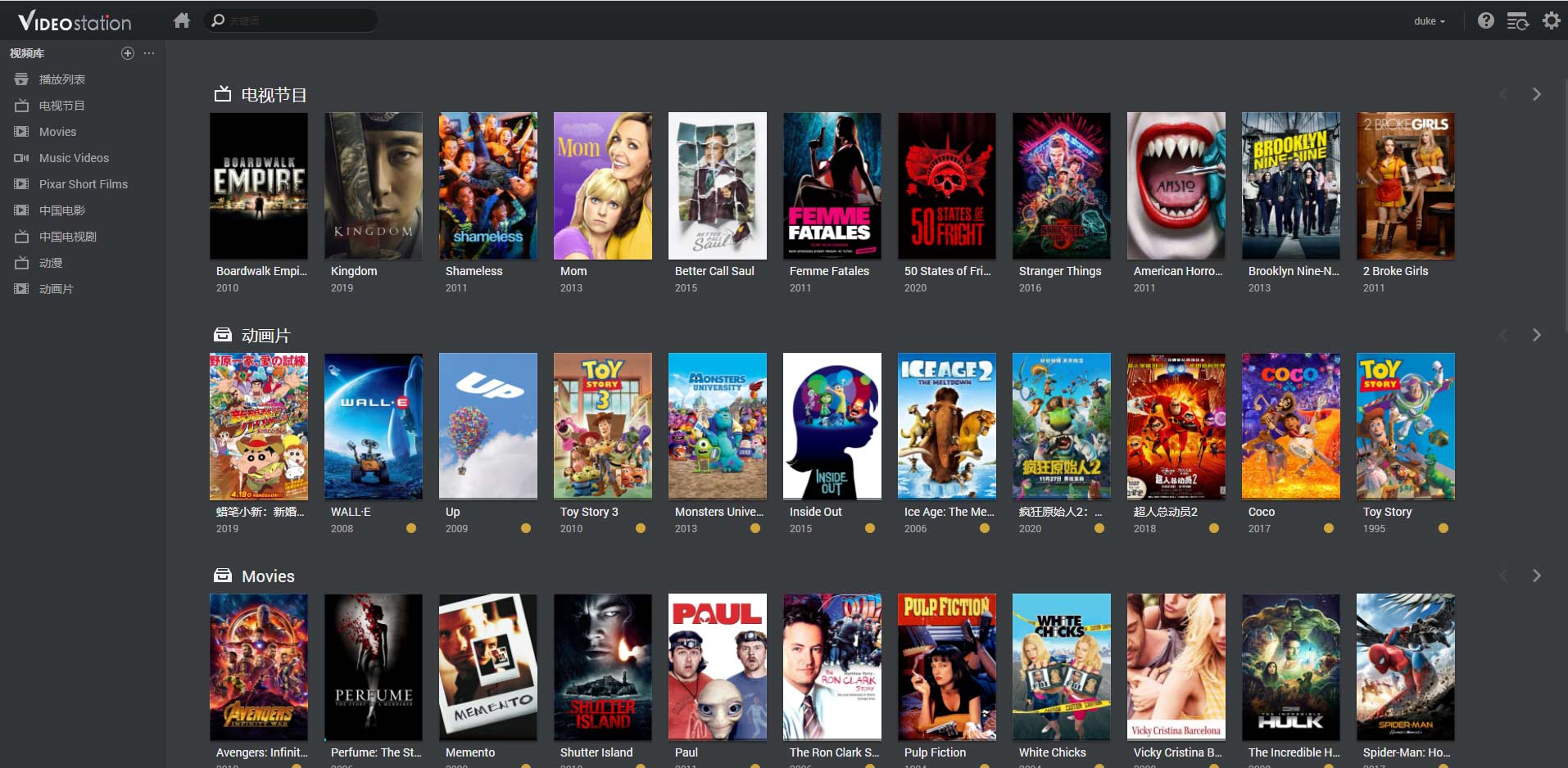Toggle watched status dot for WALL·E
This screenshot has width=1568, height=768.
[x=411, y=528]
